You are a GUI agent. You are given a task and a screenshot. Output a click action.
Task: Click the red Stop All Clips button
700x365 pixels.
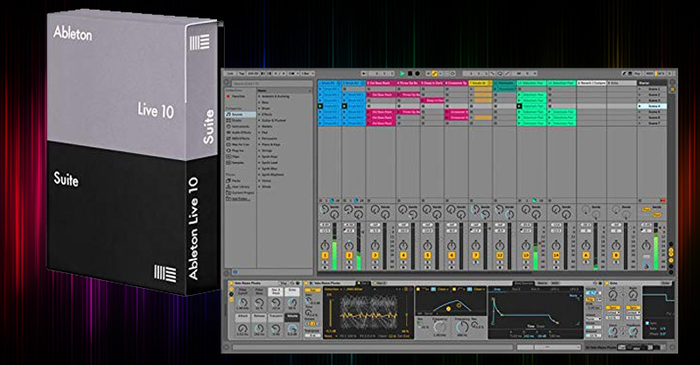[x=663, y=201]
